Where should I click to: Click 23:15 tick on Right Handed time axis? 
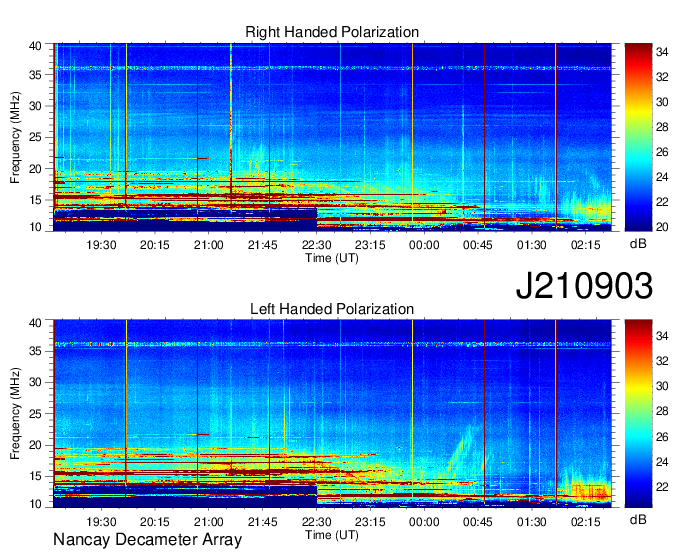[x=370, y=245]
